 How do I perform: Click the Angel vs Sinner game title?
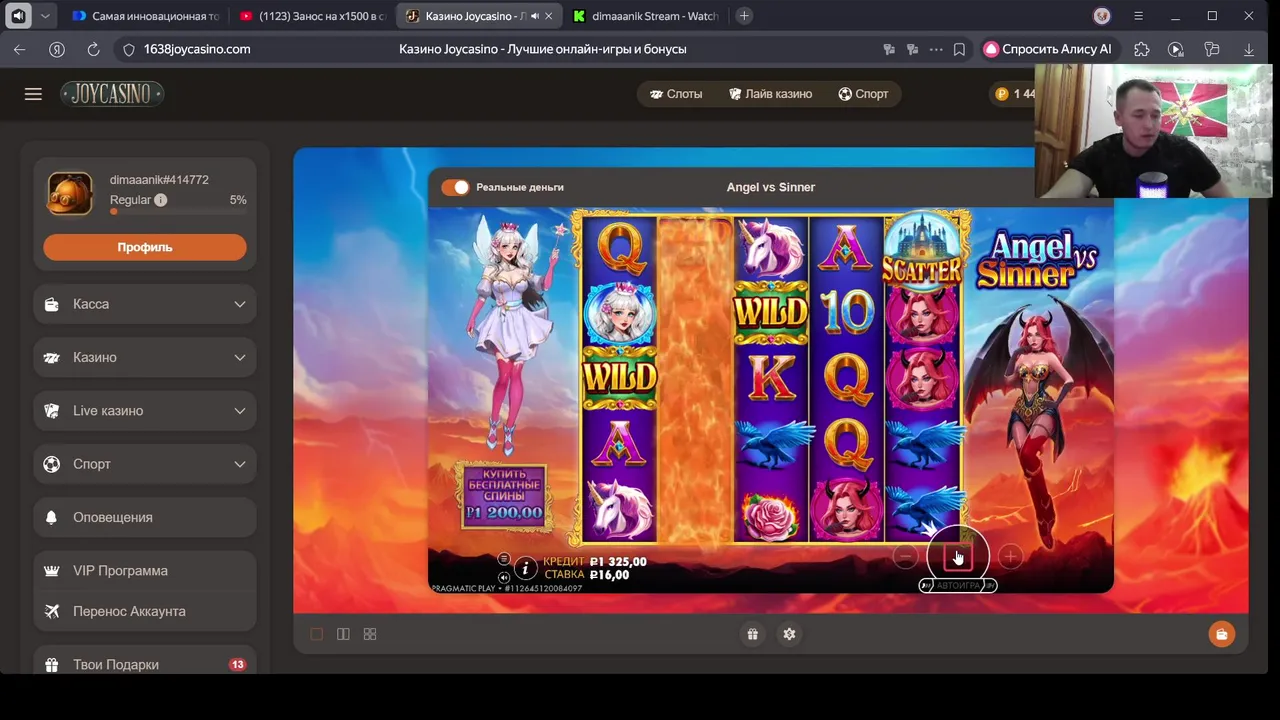coord(770,187)
